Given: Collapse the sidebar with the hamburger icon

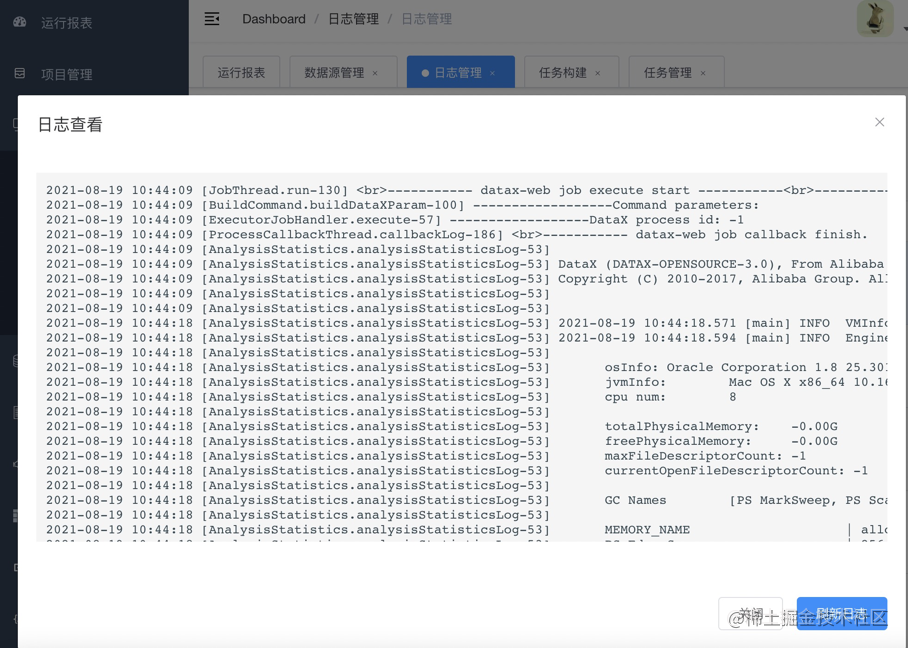Looking at the screenshot, I should tap(211, 18).
